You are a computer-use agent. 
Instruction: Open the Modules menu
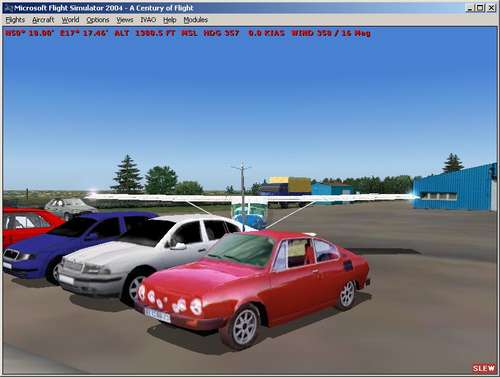(x=195, y=20)
